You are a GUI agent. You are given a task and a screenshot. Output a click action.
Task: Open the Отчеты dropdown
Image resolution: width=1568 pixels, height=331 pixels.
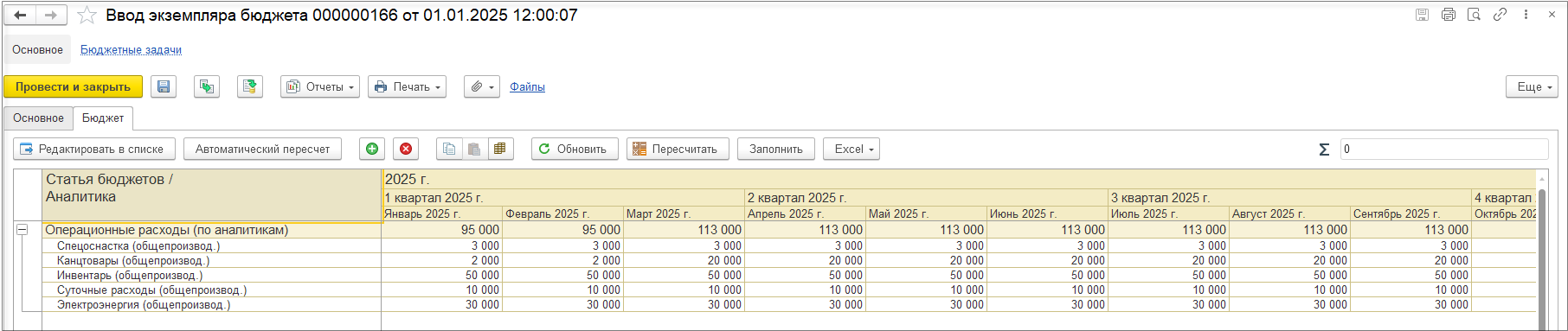[320, 86]
